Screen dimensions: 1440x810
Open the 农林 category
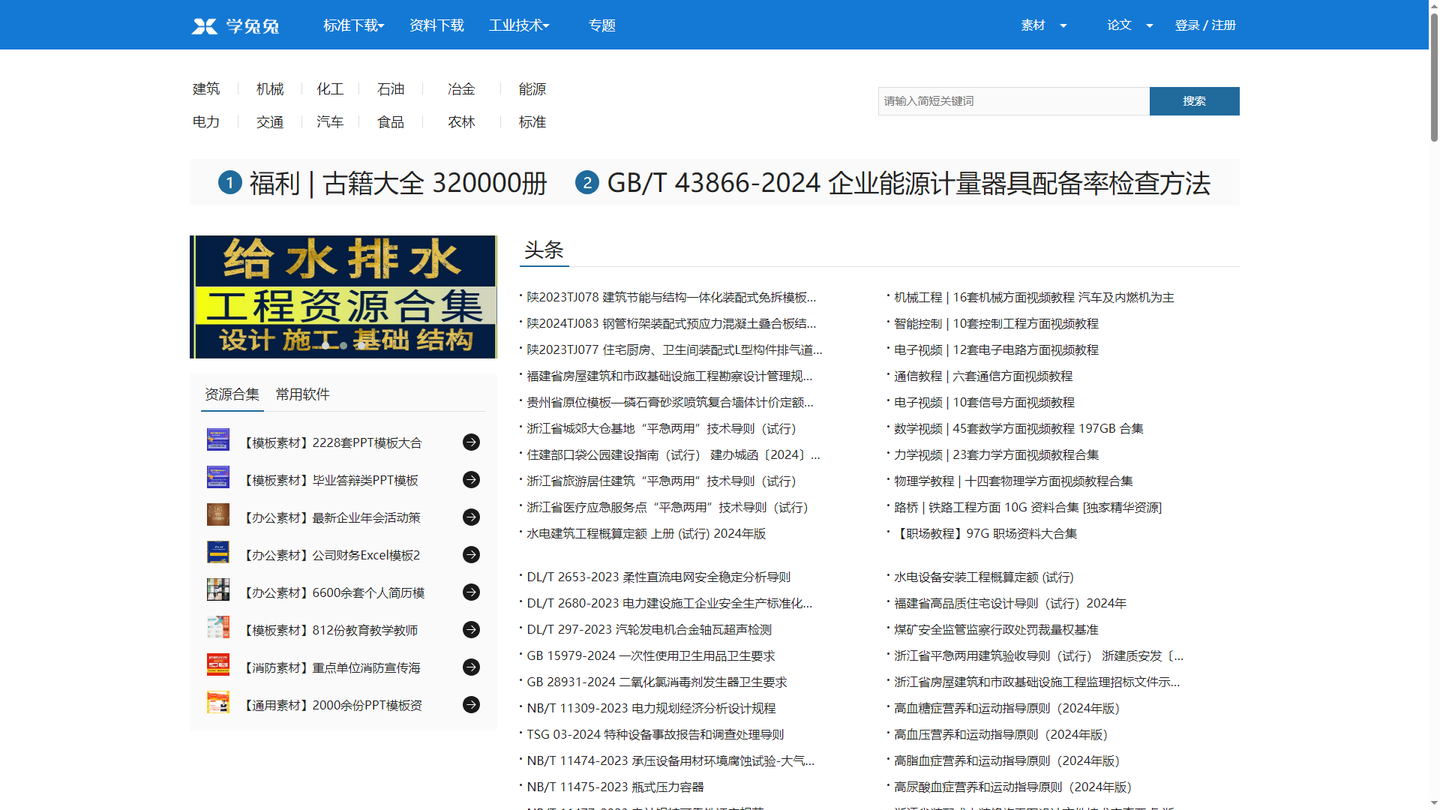pyautogui.click(x=461, y=122)
